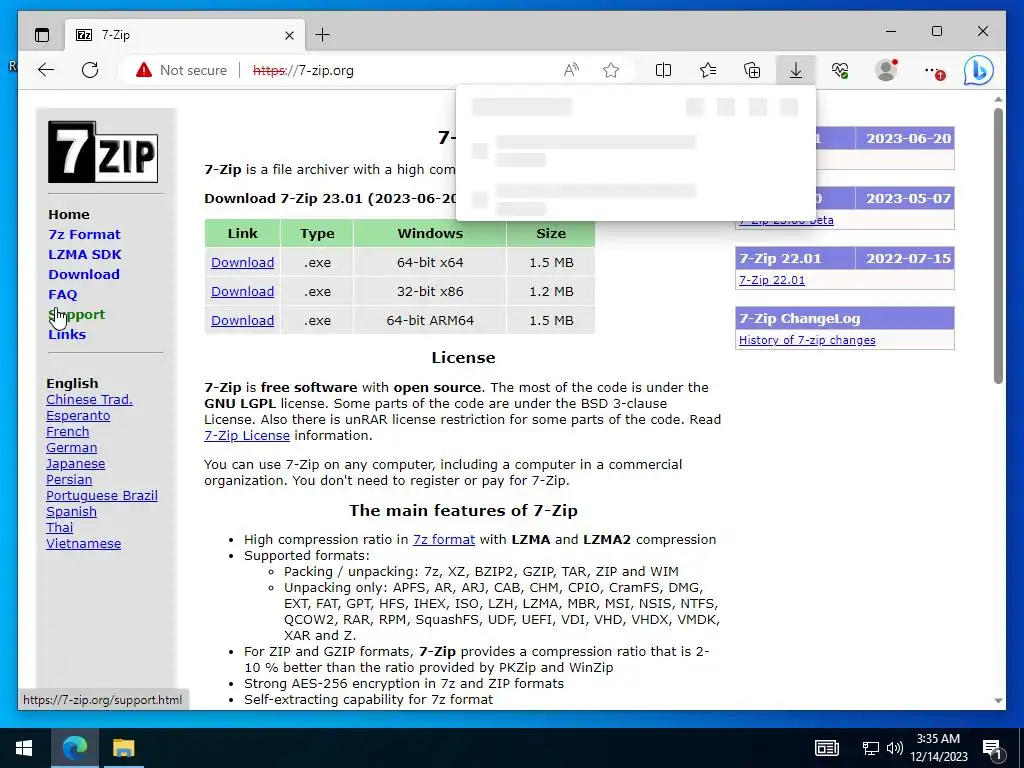Image resolution: width=1024 pixels, height=768 pixels.
Task: Open the Not secure site info warning
Action: (x=181, y=70)
